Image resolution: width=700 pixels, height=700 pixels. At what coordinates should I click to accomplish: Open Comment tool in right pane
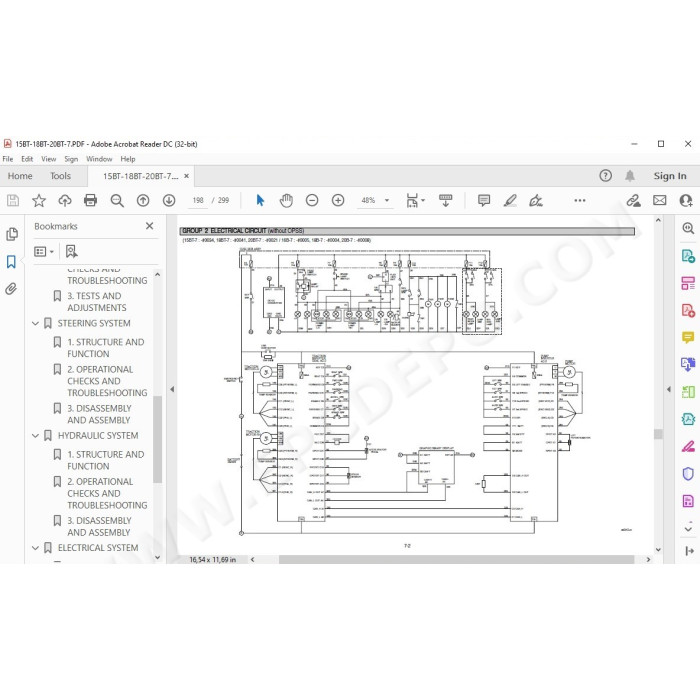(688, 337)
